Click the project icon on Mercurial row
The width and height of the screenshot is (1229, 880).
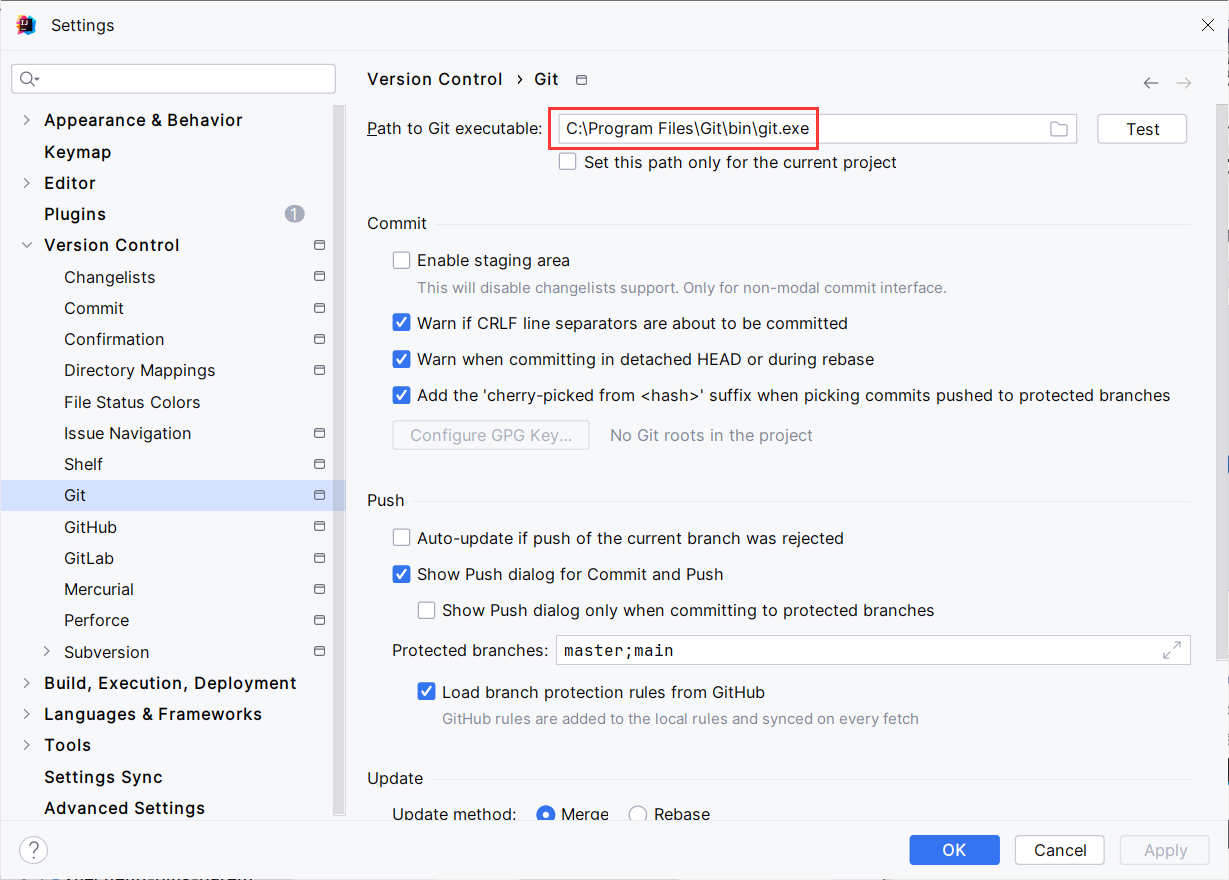[319, 589]
